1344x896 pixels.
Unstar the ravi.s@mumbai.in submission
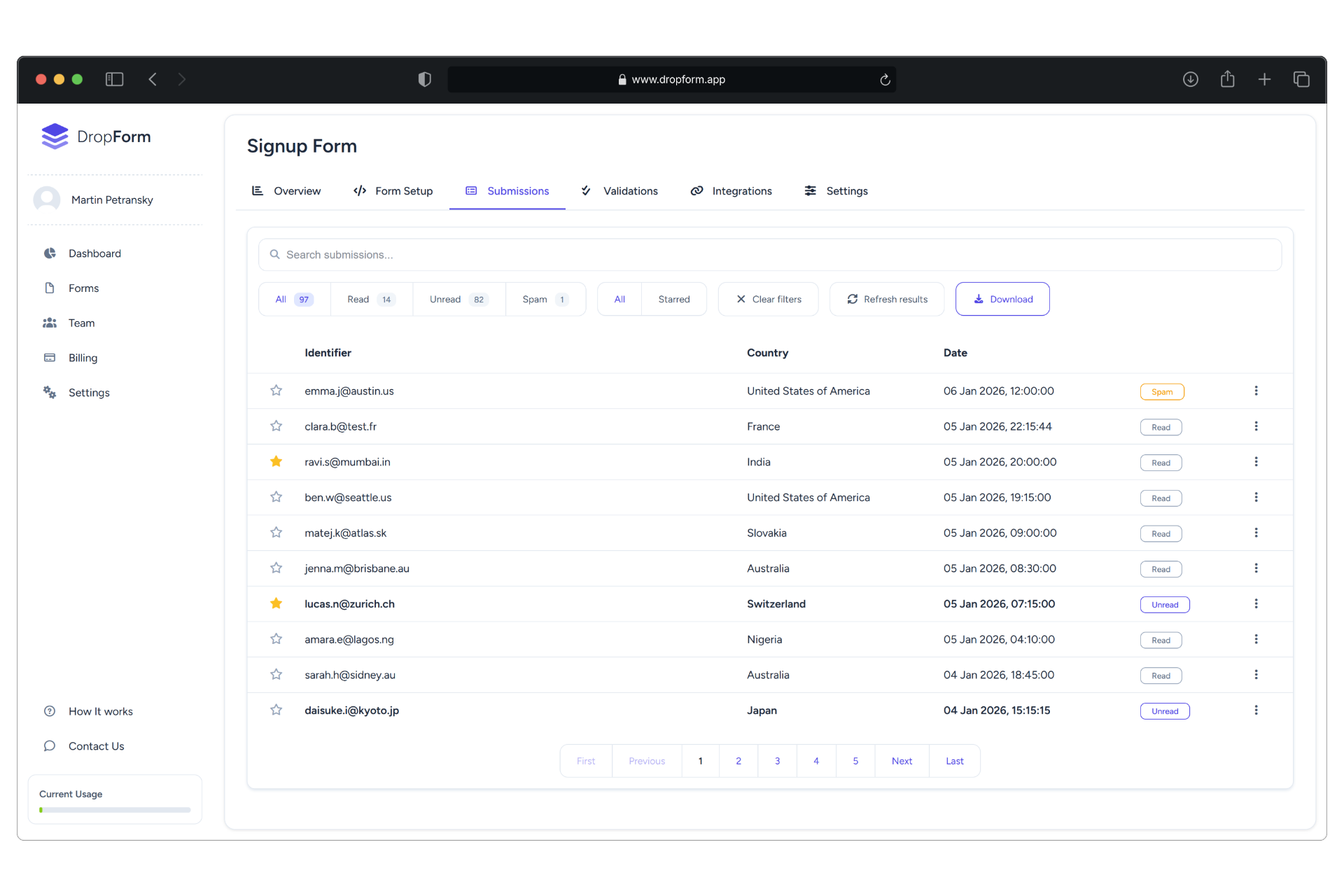[276, 461]
